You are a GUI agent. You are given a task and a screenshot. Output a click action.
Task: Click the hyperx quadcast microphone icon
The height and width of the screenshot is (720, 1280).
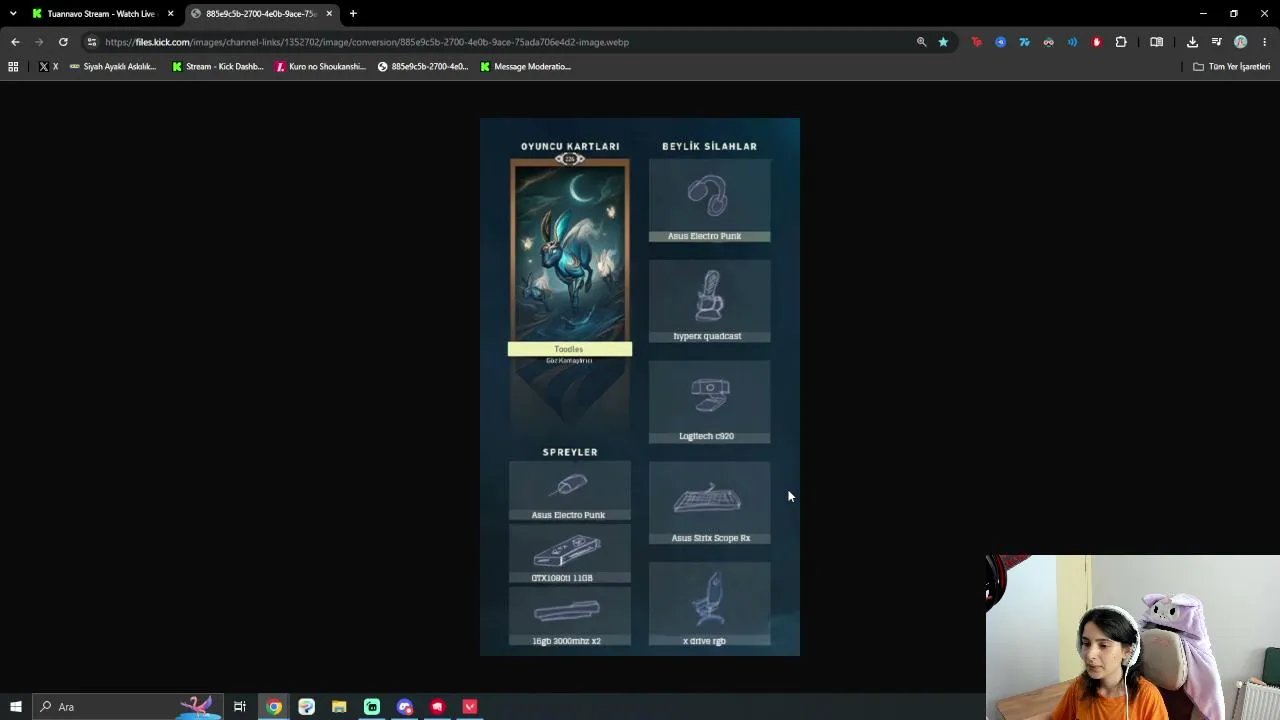pos(709,296)
